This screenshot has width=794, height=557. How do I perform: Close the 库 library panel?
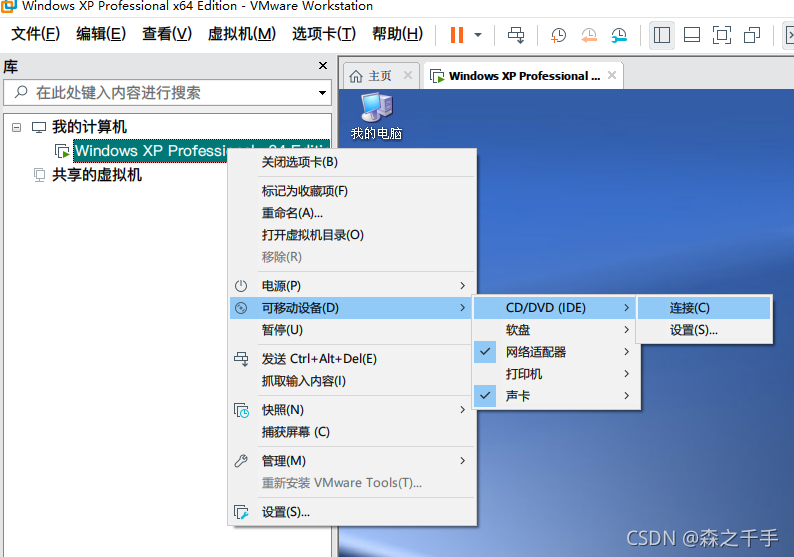point(323,65)
